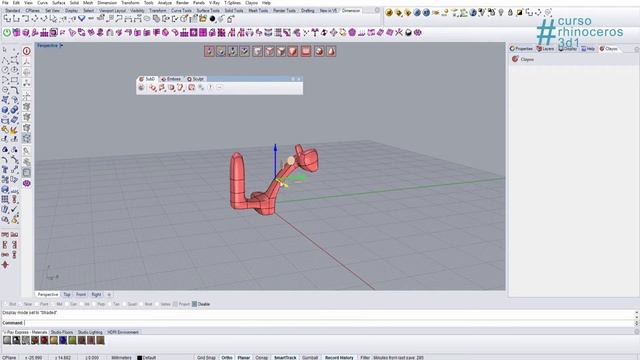Click the yellow explosion icon in left sidebar
This screenshot has height=360, width=640.
pyautogui.click(x=14, y=130)
